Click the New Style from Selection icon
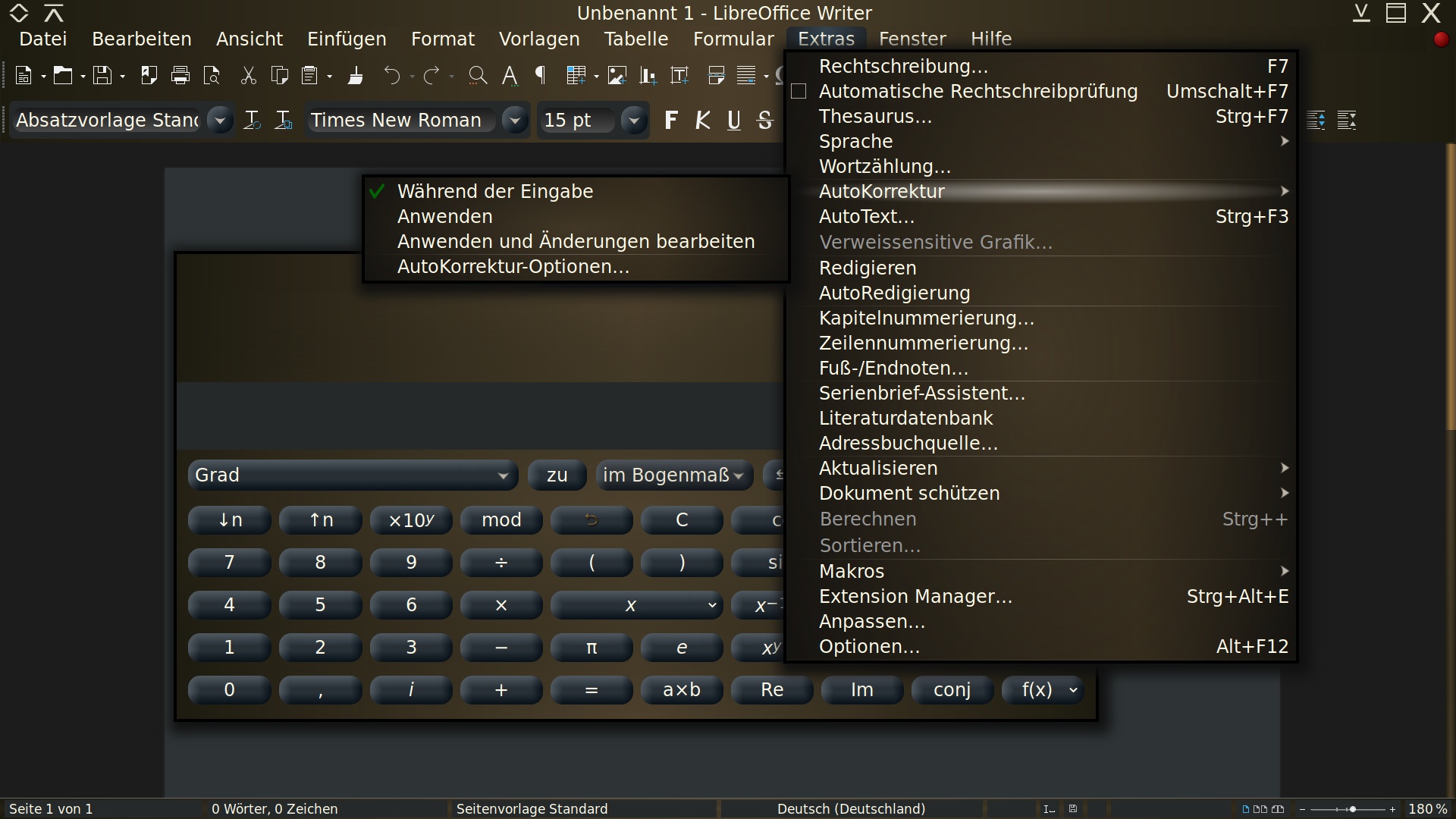Screen dimensions: 1456x819 284,120
